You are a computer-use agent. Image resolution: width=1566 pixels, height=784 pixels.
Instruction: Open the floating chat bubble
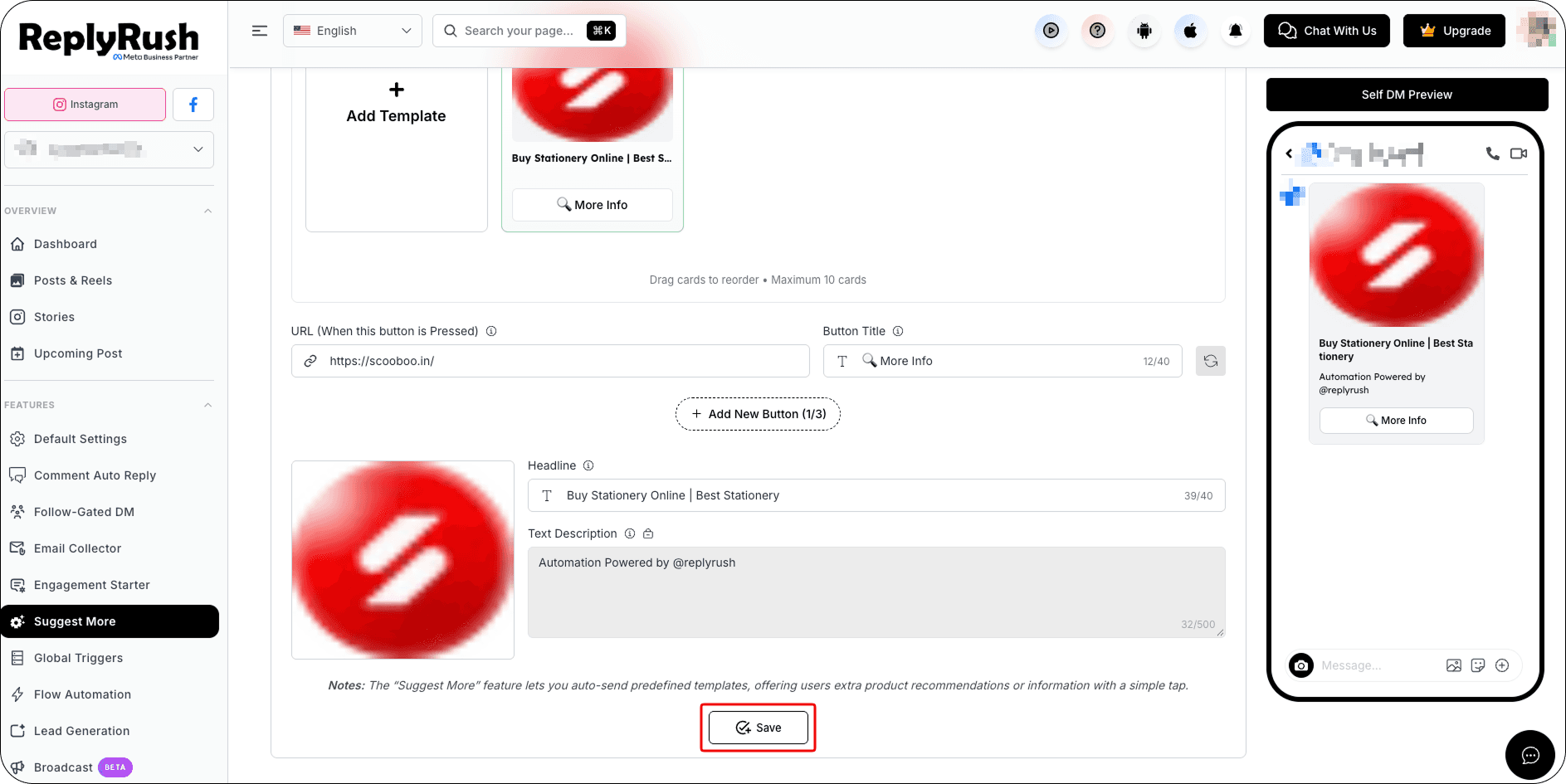(x=1530, y=755)
